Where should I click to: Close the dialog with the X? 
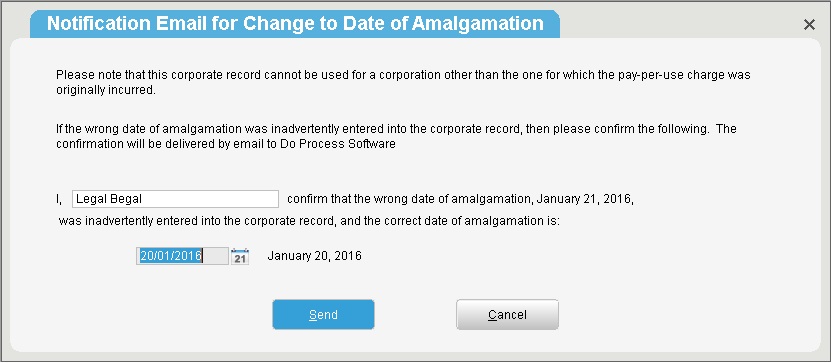(809, 24)
